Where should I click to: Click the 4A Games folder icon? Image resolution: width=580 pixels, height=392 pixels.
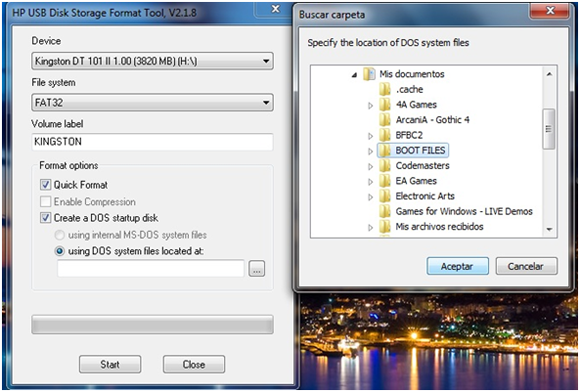coord(385,105)
